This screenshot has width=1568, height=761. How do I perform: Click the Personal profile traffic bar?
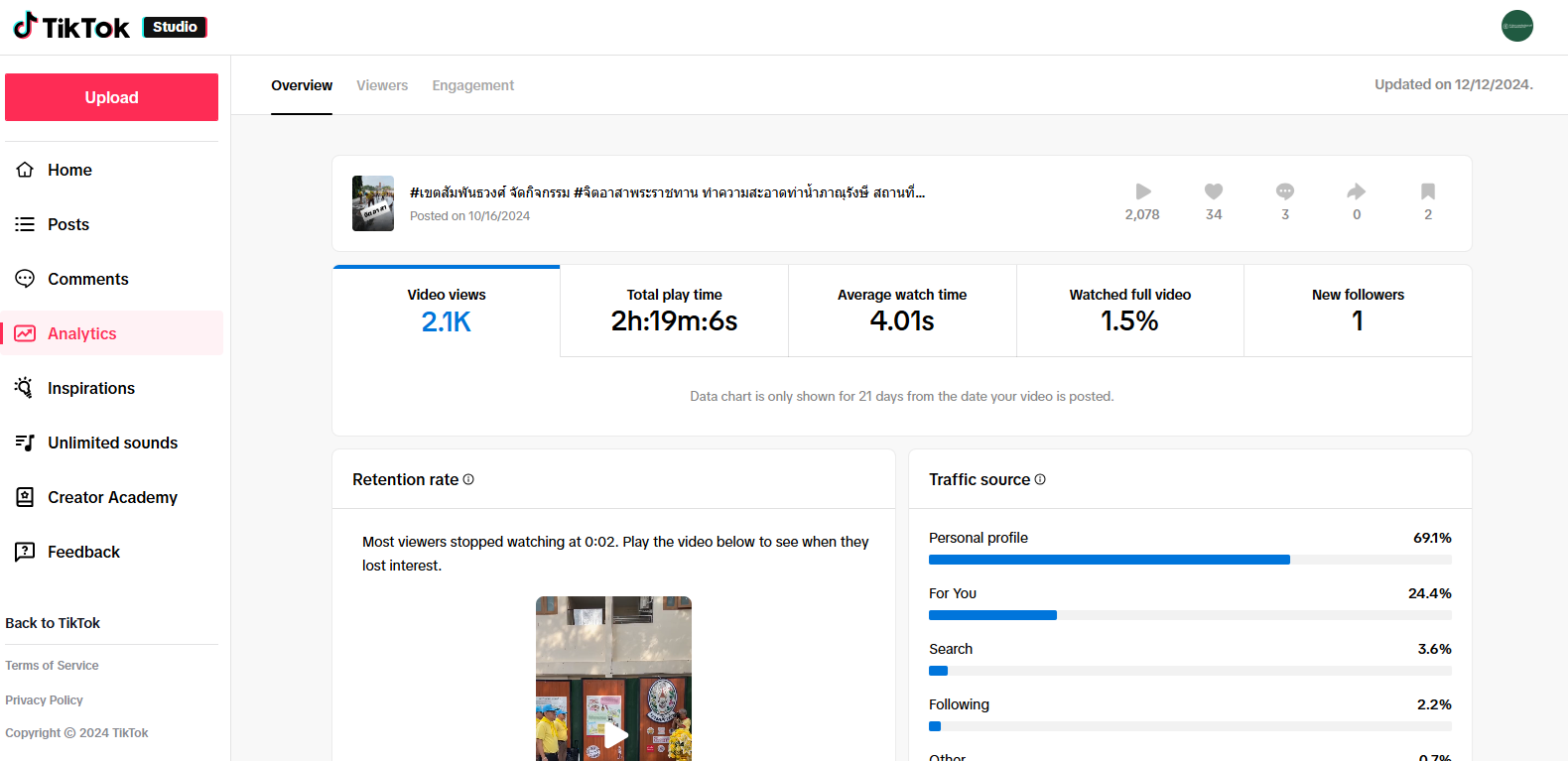tap(1109, 560)
